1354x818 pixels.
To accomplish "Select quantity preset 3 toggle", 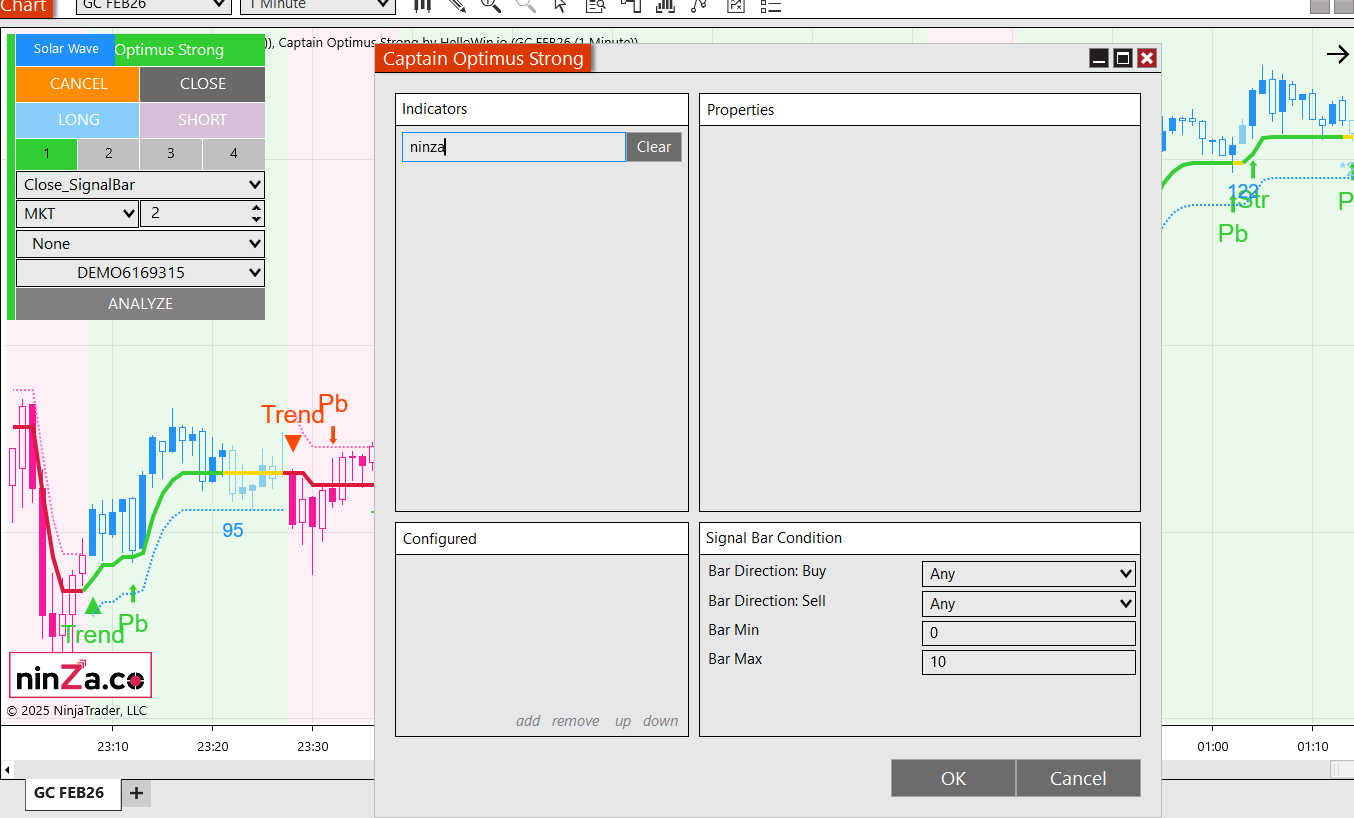I will coord(171,154).
